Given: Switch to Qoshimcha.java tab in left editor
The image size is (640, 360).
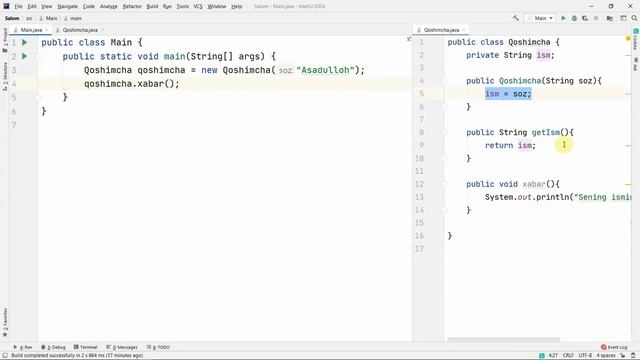Looking at the screenshot, I should click(x=80, y=30).
